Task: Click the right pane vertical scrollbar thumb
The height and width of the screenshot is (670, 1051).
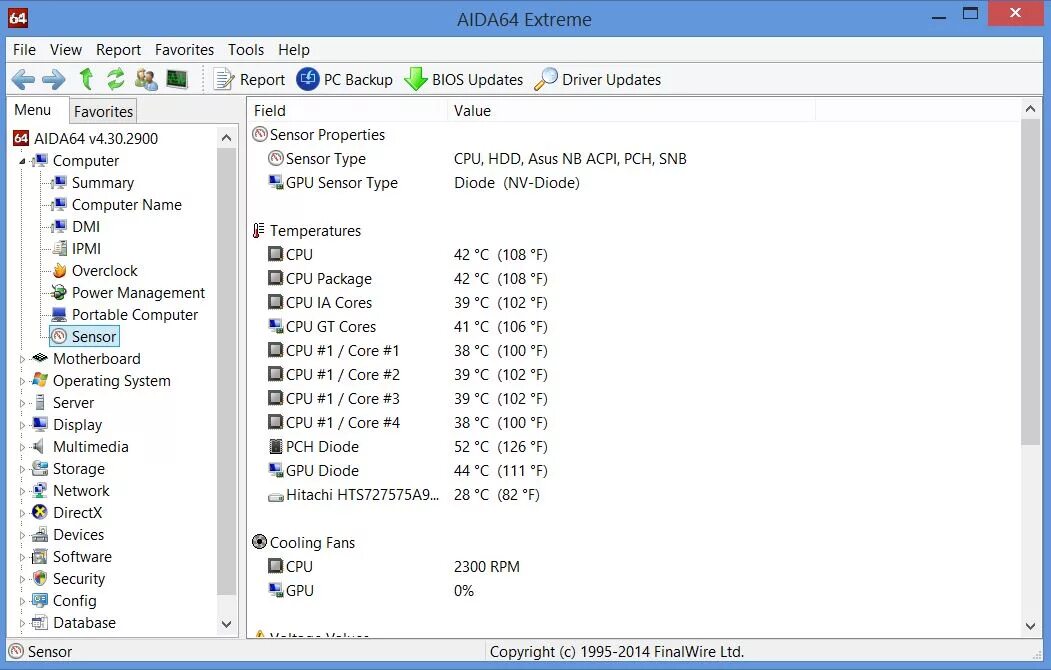Action: click(1030, 281)
